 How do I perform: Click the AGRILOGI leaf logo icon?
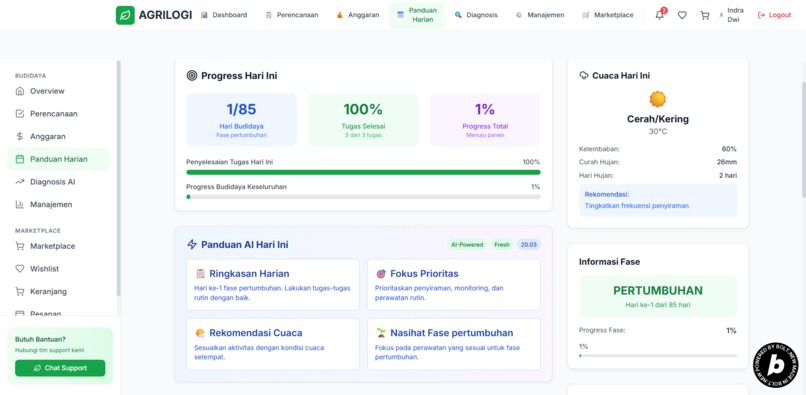[125, 15]
